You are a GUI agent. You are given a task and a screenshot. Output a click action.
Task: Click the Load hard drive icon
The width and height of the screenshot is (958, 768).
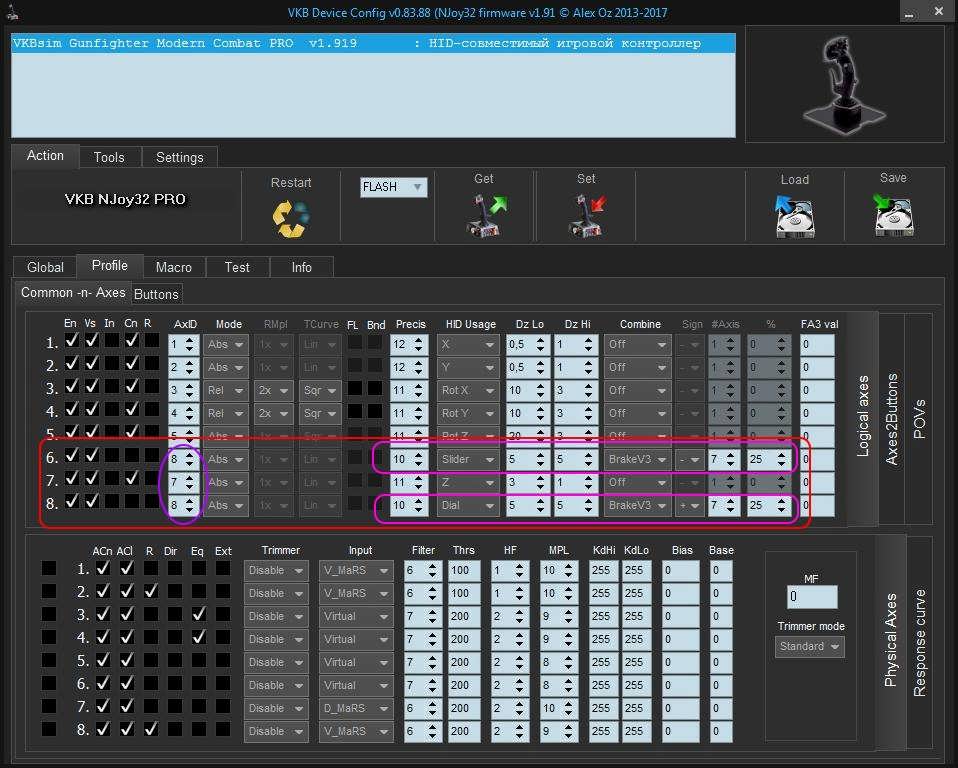coord(794,217)
